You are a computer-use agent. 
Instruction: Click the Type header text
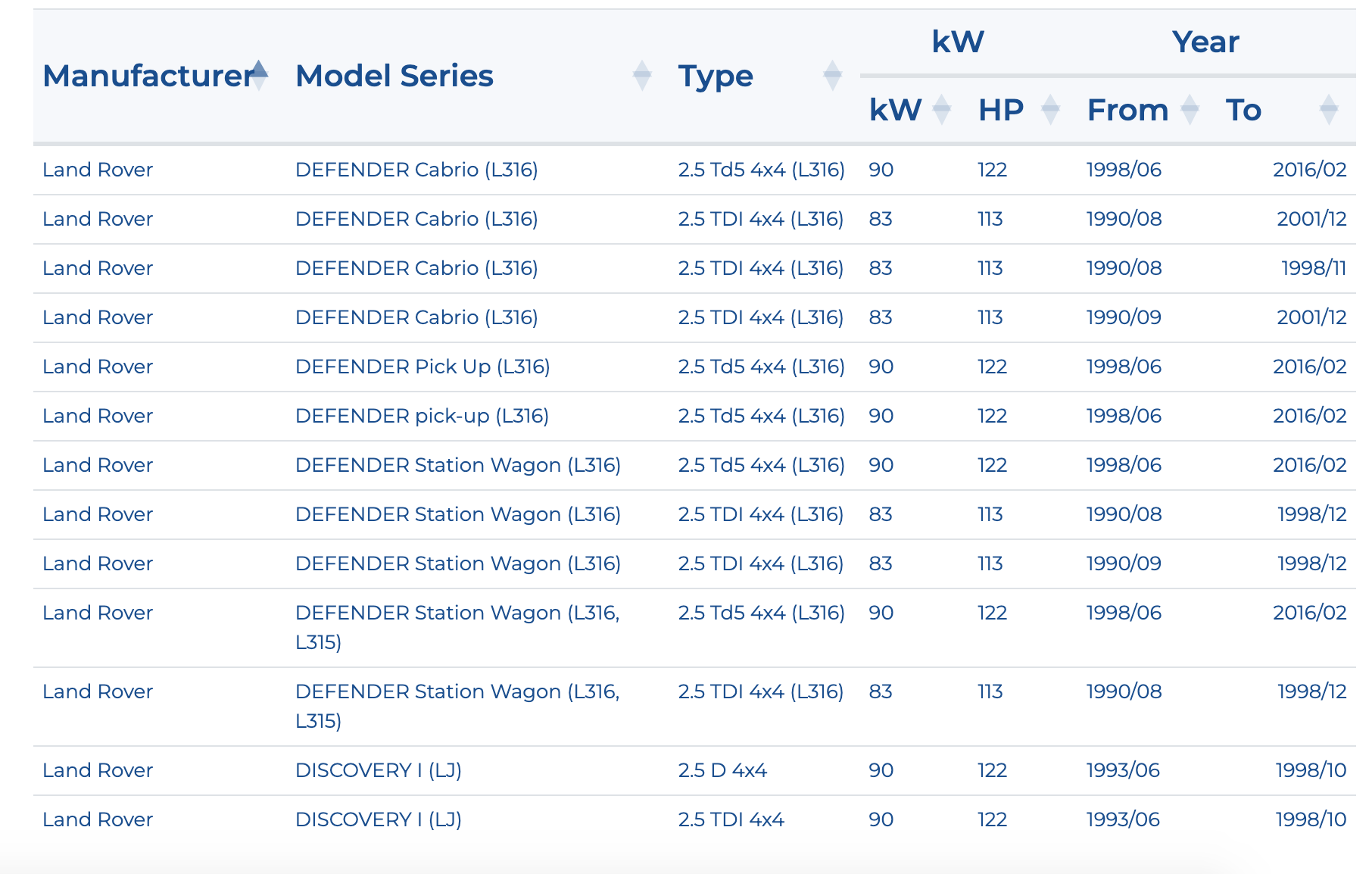click(716, 76)
